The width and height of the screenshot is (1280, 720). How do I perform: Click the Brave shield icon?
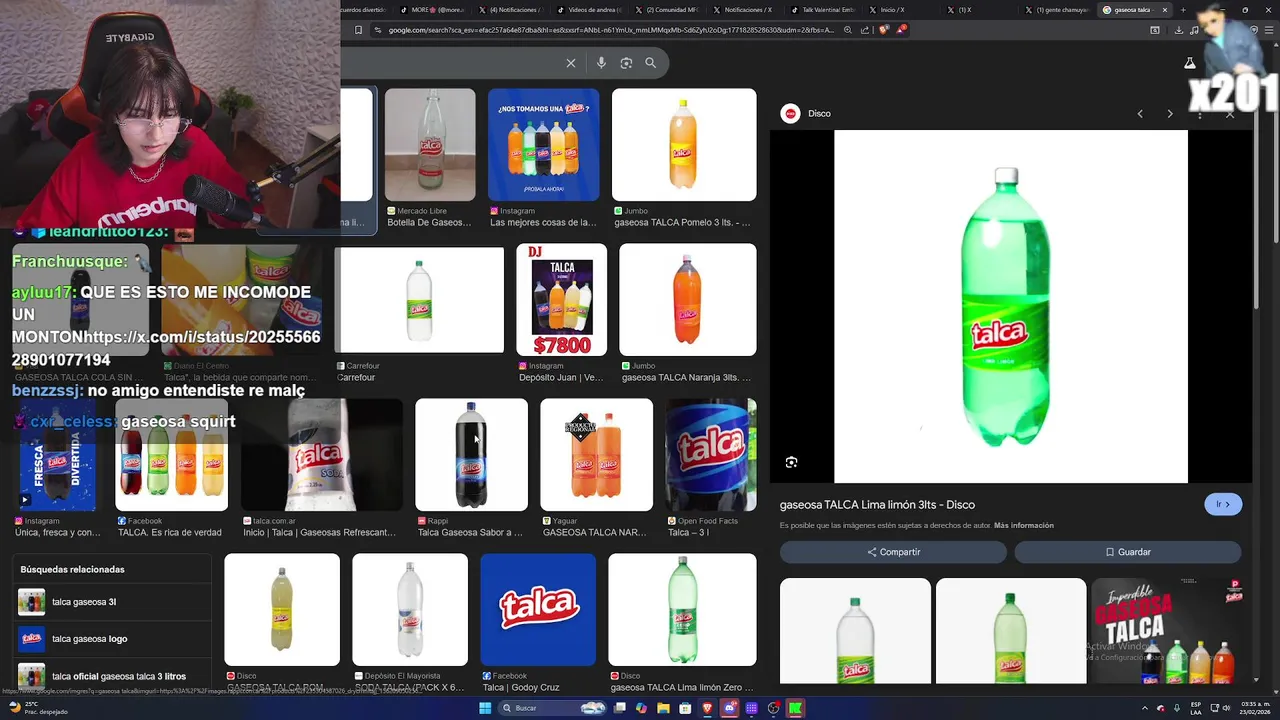(885, 30)
